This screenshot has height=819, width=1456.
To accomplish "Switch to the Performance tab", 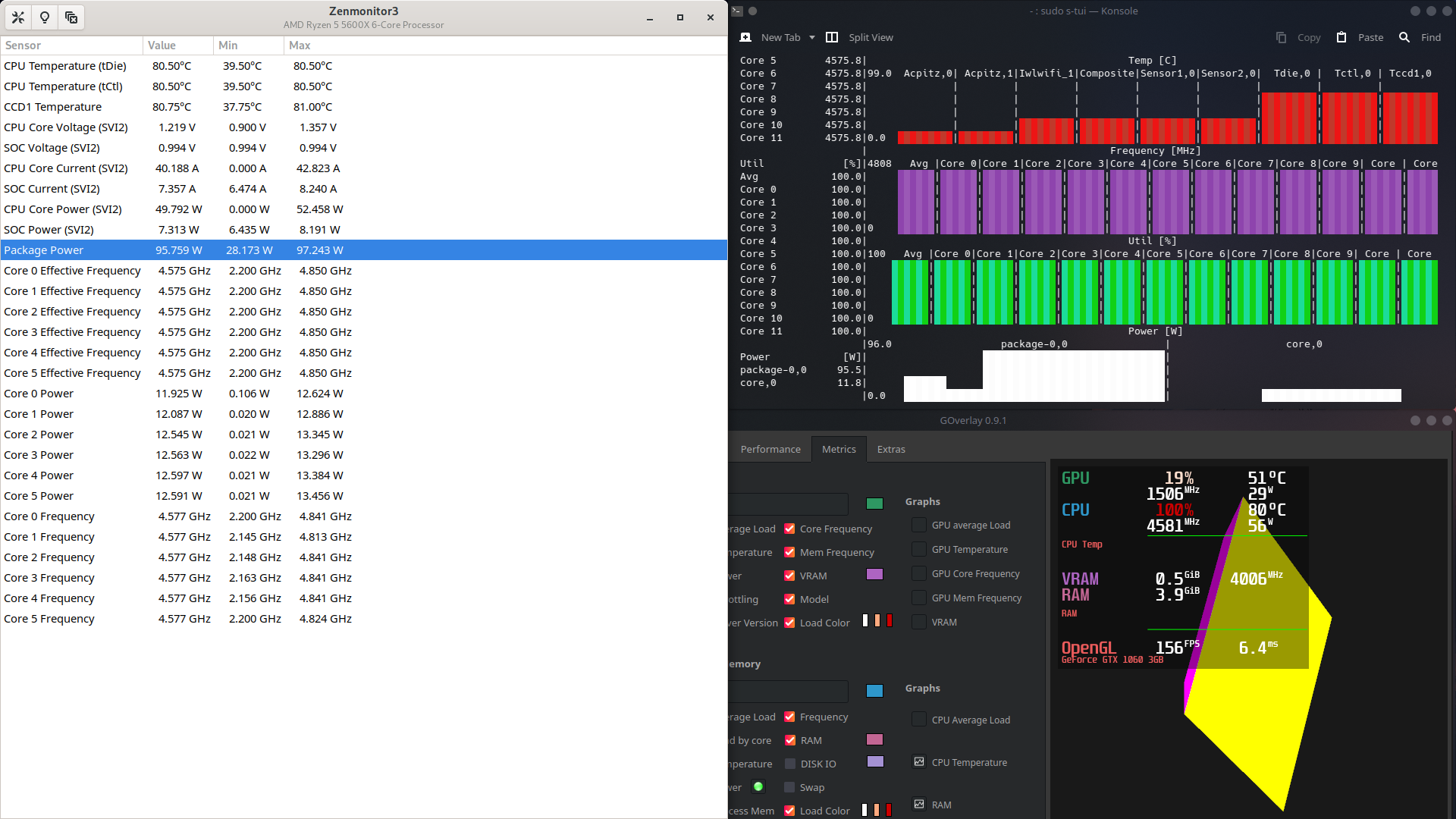I will tap(770, 449).
